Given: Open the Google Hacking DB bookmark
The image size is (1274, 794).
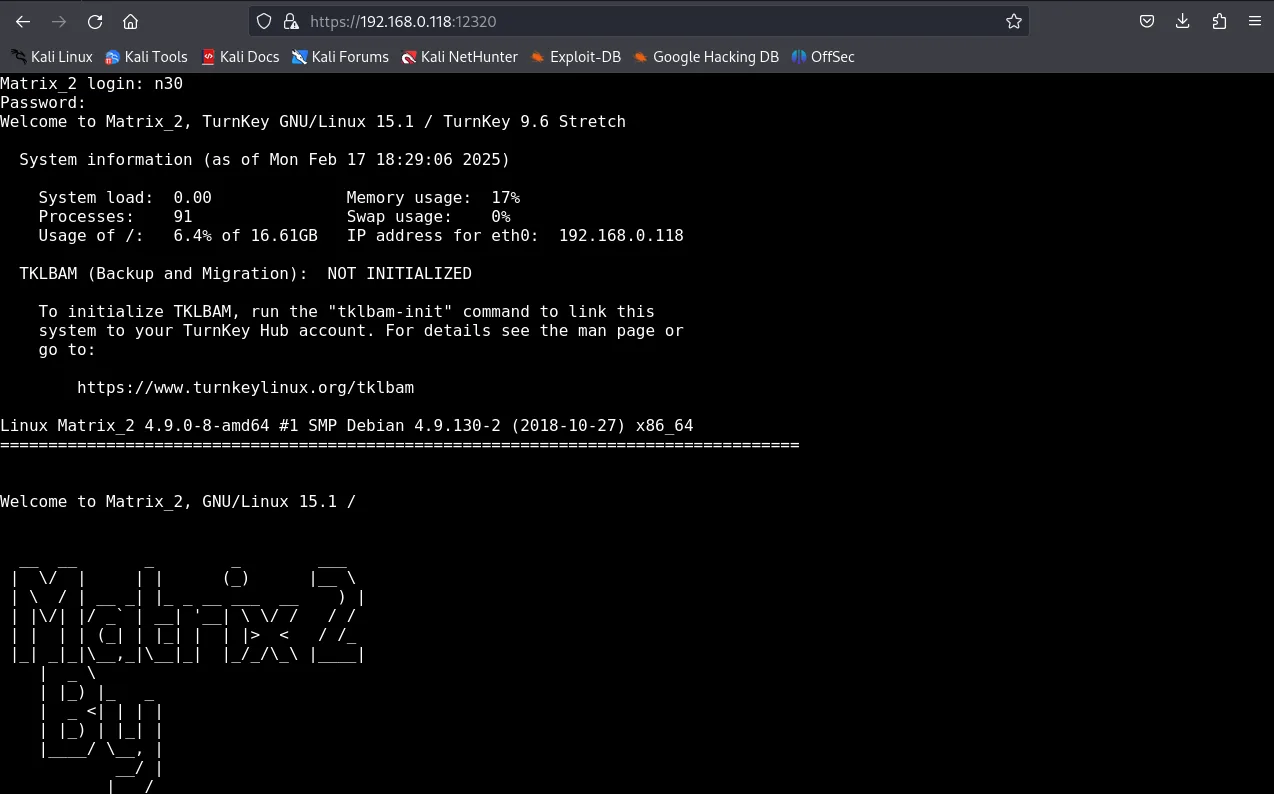Looking at the screenshot, I should [x=706, y=57].
